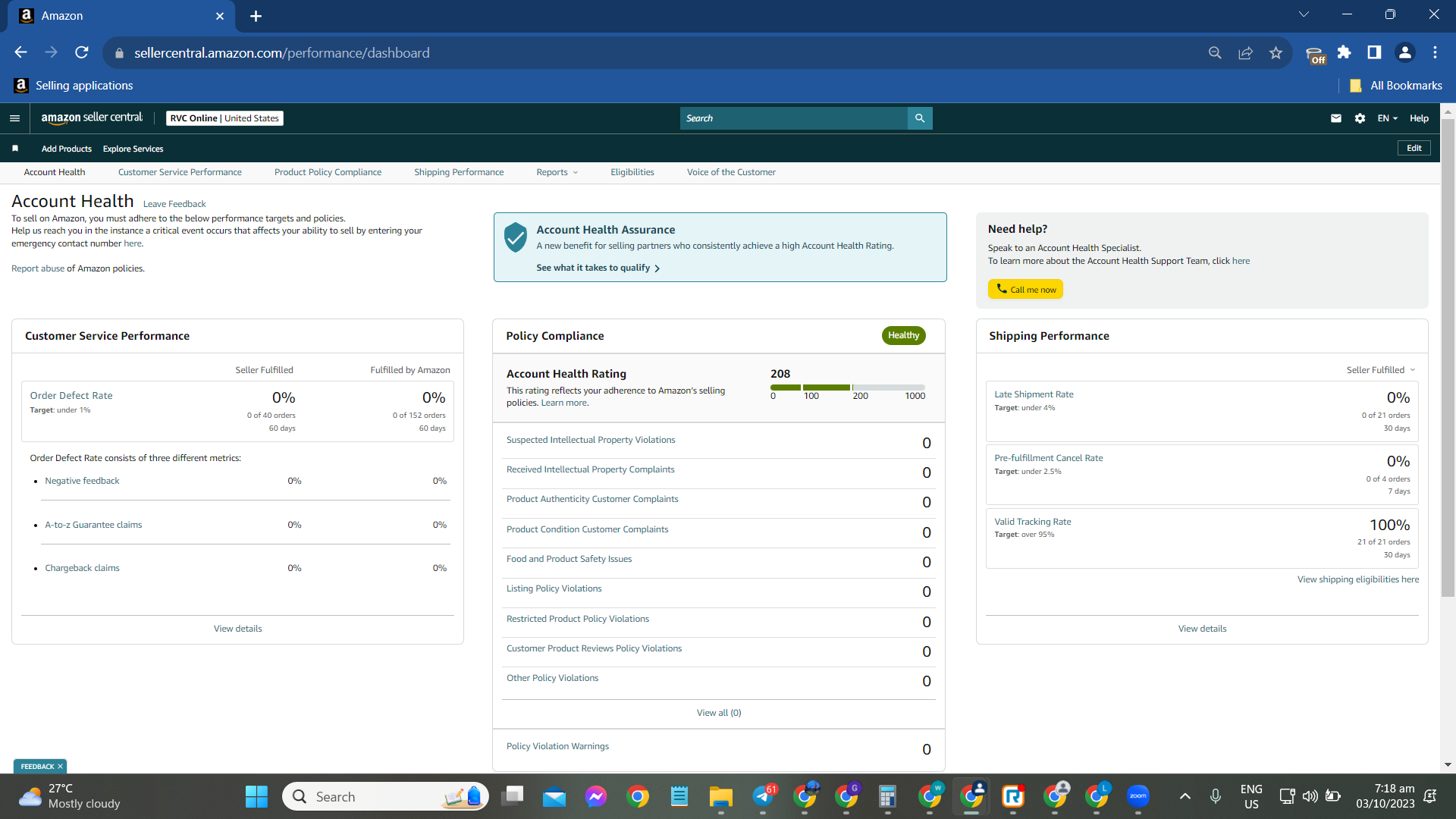Open the Chrome profile avatar
Image resolution: width=1456 pixels, height=819 pixels.
pos(1404,52)
